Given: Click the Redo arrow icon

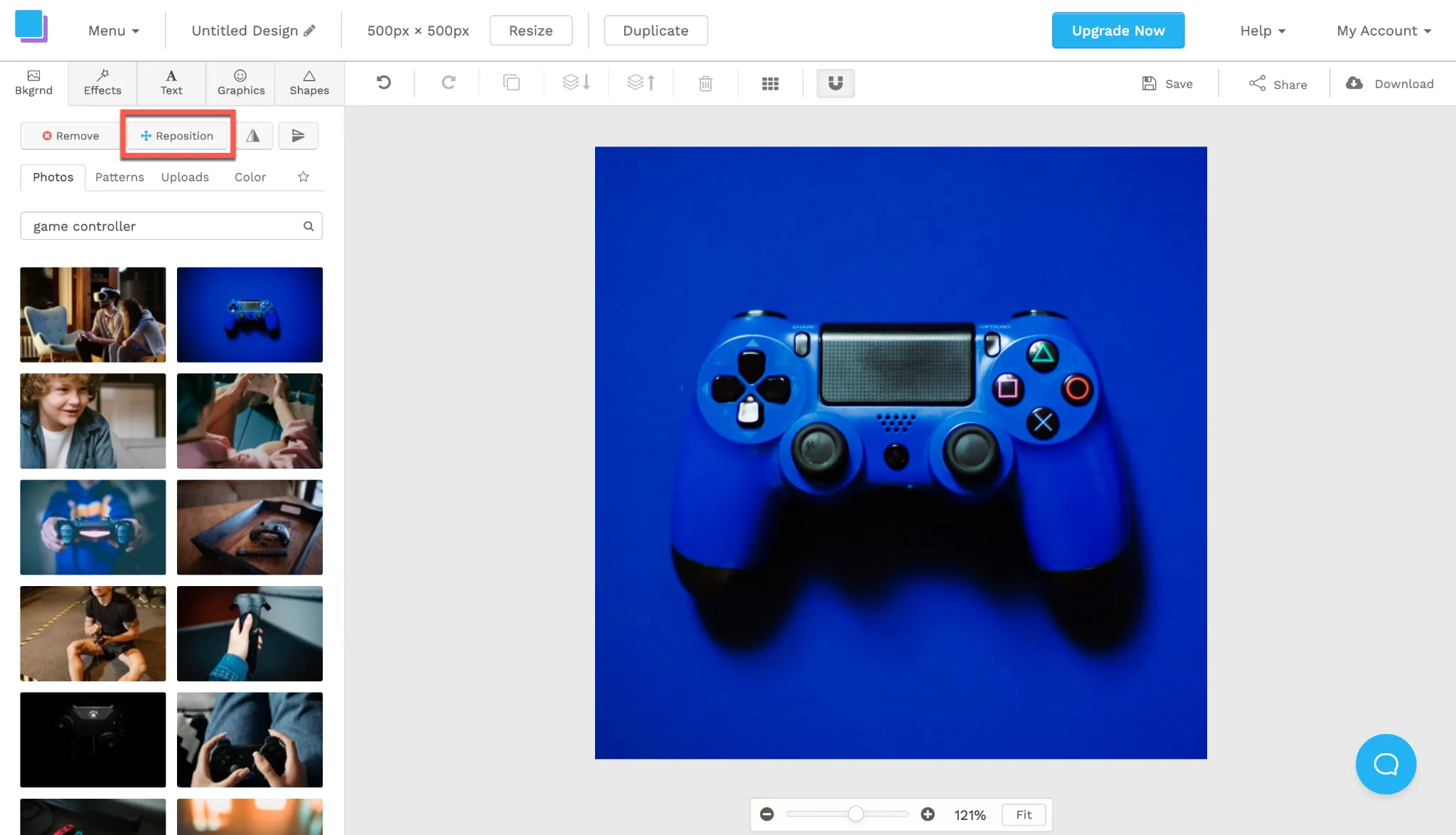Looking at the screenshot, I should [449, 83].
